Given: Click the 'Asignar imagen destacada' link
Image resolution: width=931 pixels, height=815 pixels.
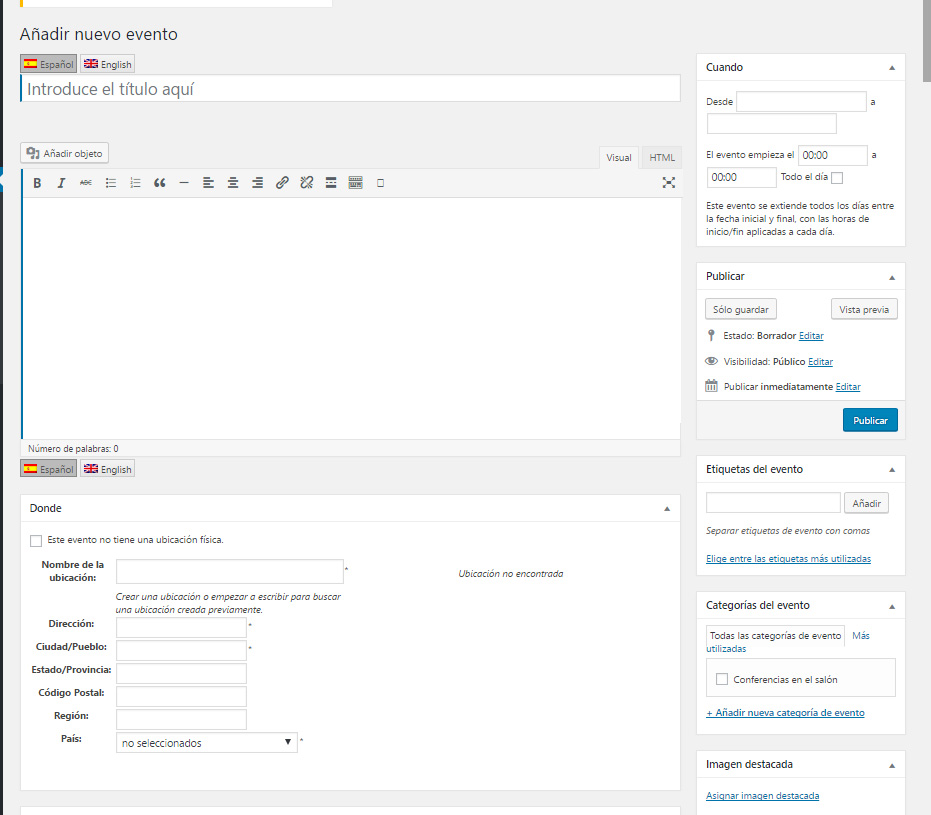Looking at the screenshot, I should tap(762, 796).
